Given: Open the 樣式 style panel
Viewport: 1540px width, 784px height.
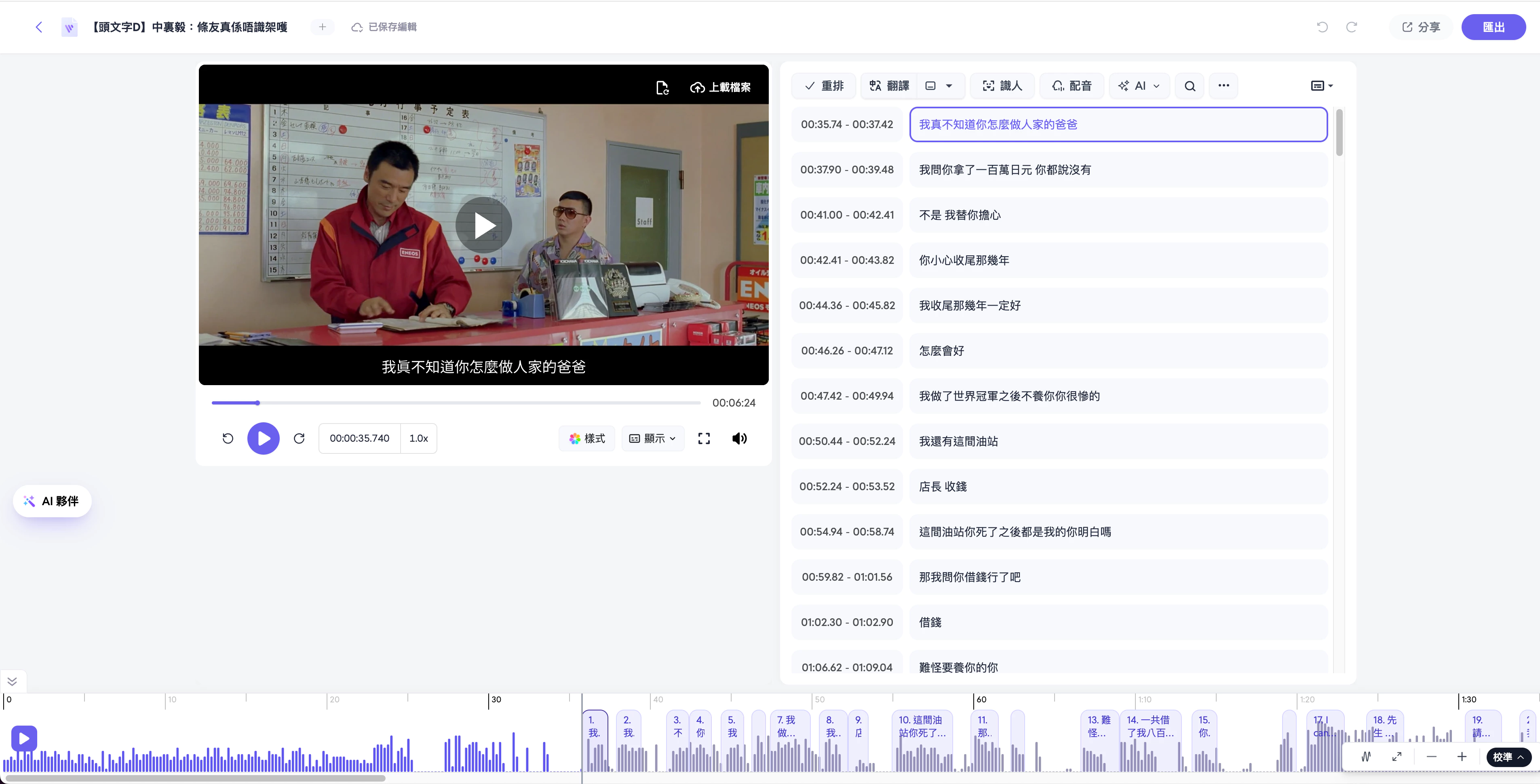Looking at the screenshot, I should click(x=587, y=438).
